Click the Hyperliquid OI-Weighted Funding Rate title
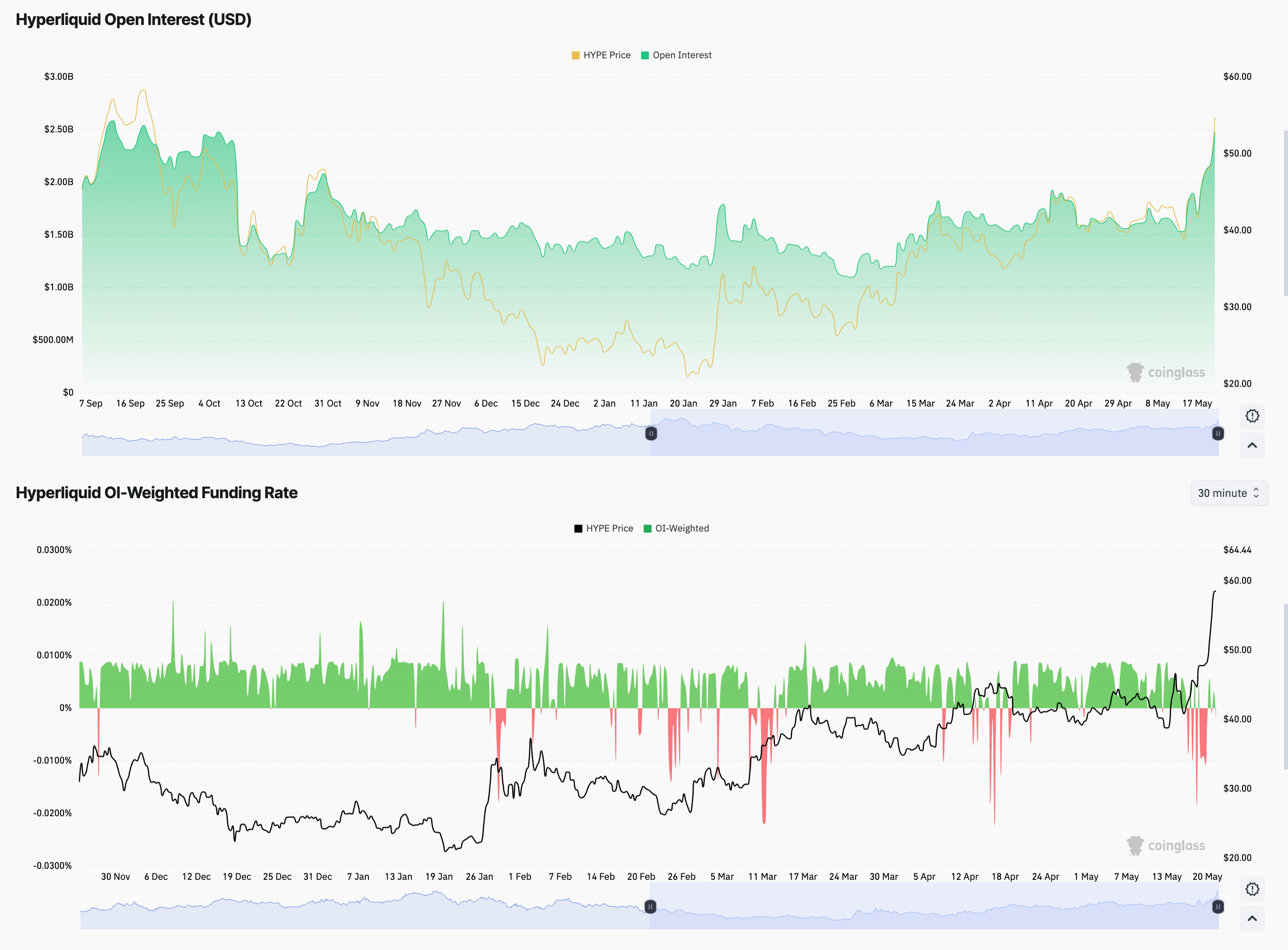 pos(156,493)
